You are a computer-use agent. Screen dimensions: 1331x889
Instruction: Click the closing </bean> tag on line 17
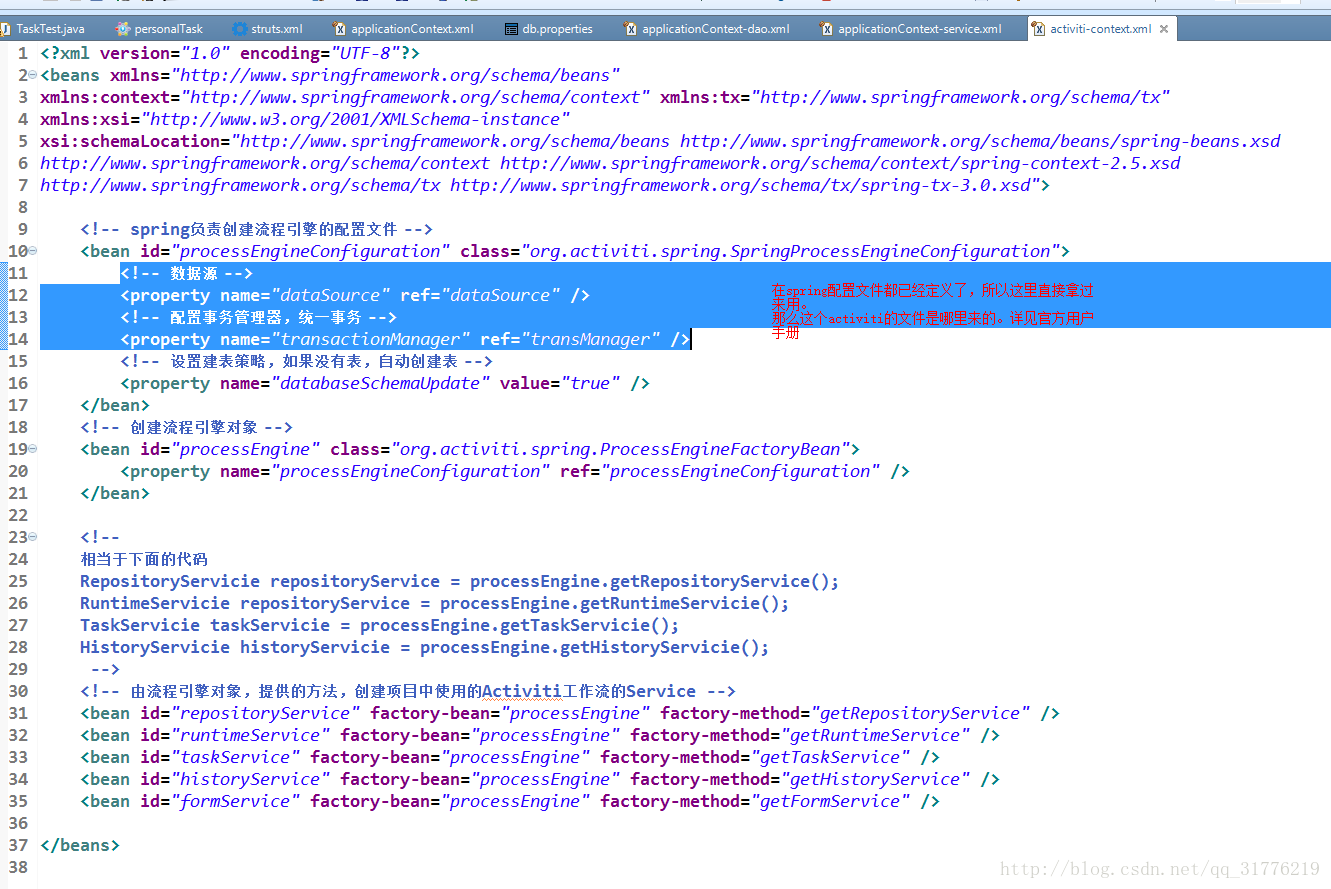[x=115, y=405]
